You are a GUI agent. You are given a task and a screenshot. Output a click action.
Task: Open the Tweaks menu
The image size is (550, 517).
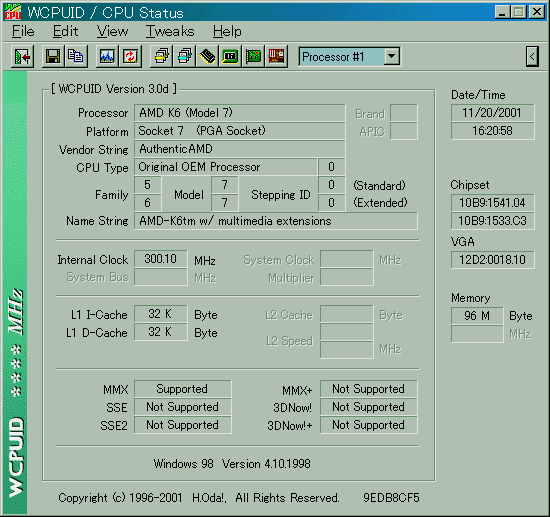coord(170,32)
